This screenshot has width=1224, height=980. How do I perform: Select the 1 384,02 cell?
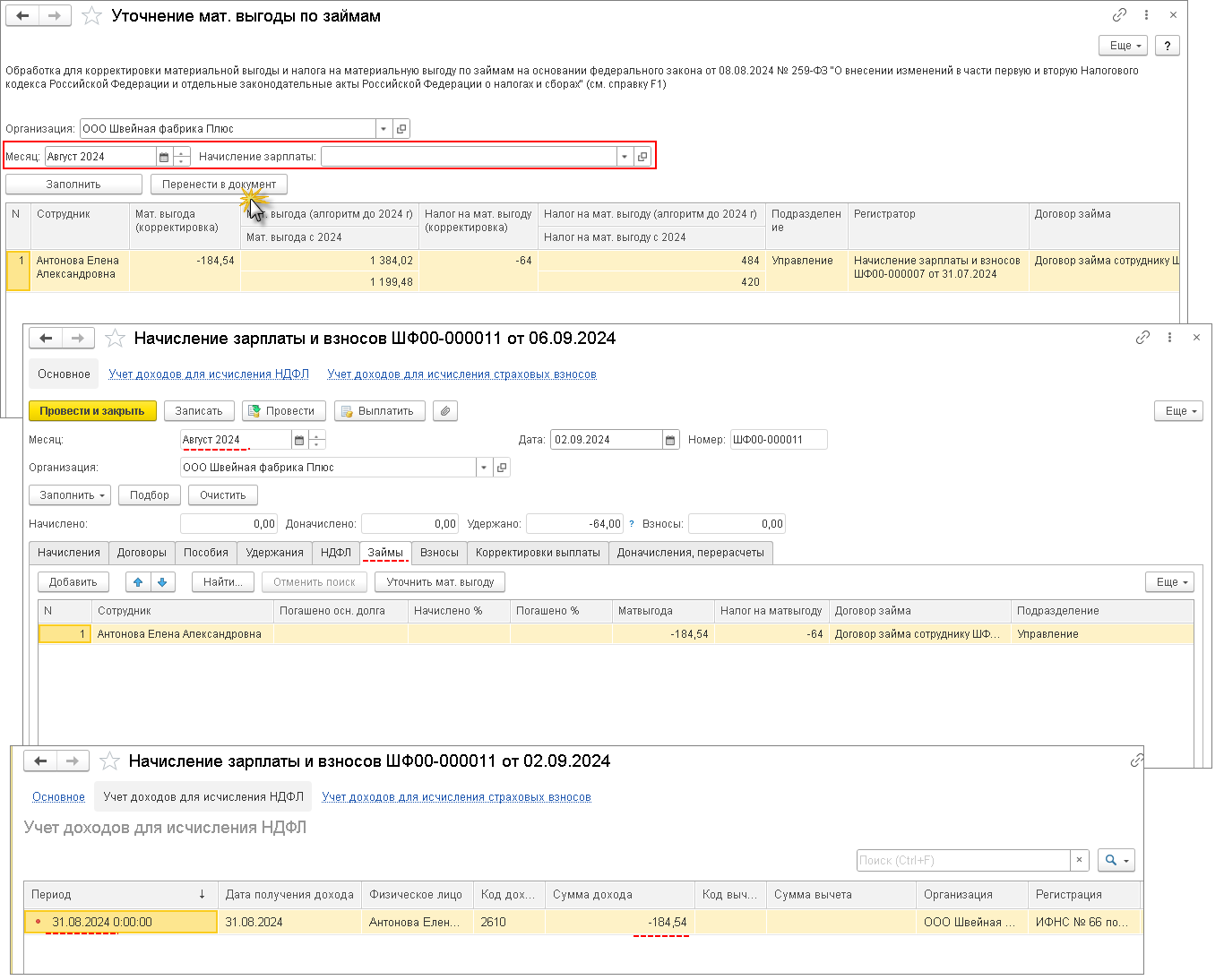point(330,261)
